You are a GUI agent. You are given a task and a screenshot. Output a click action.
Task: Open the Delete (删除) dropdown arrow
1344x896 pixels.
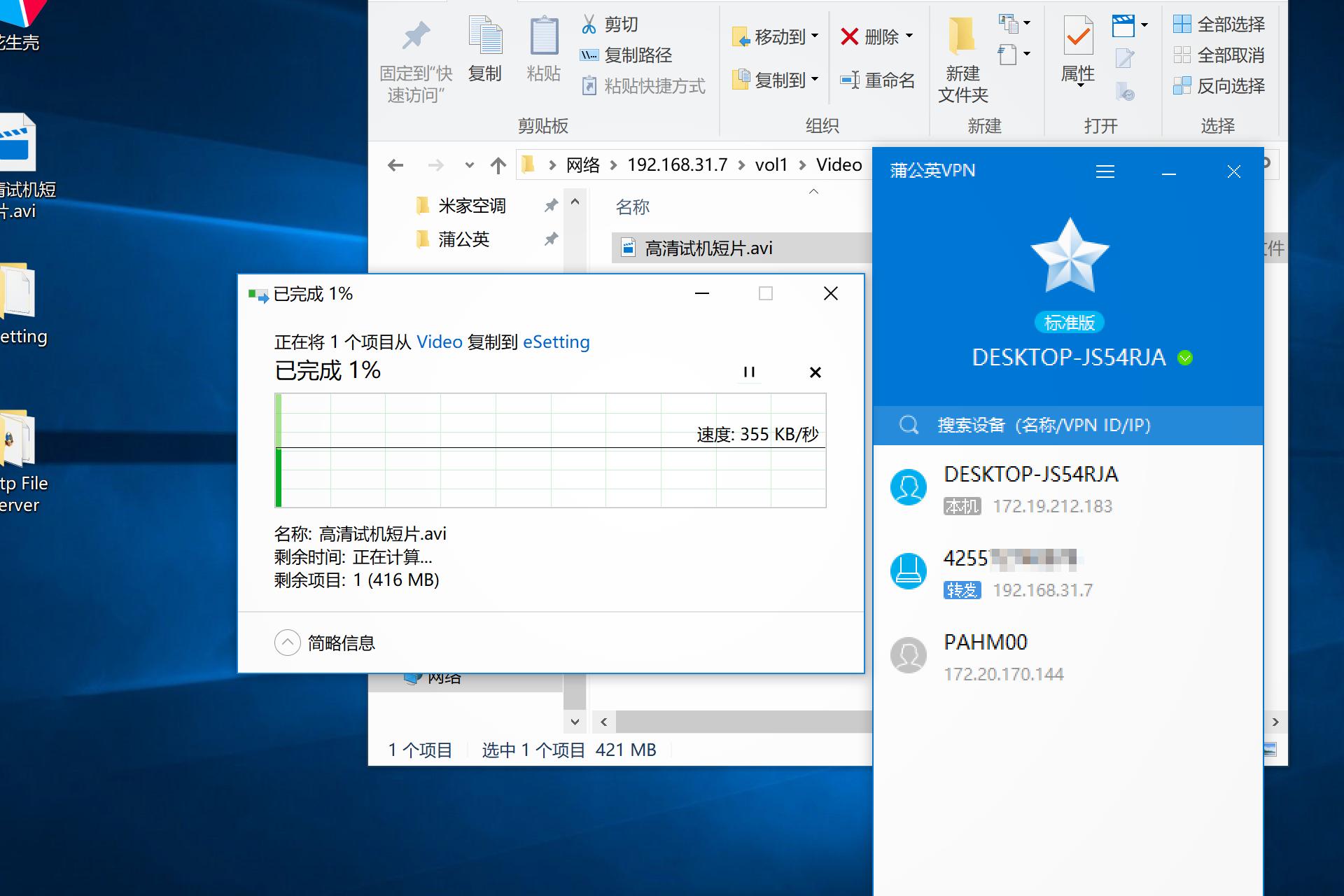pos(909,36)
